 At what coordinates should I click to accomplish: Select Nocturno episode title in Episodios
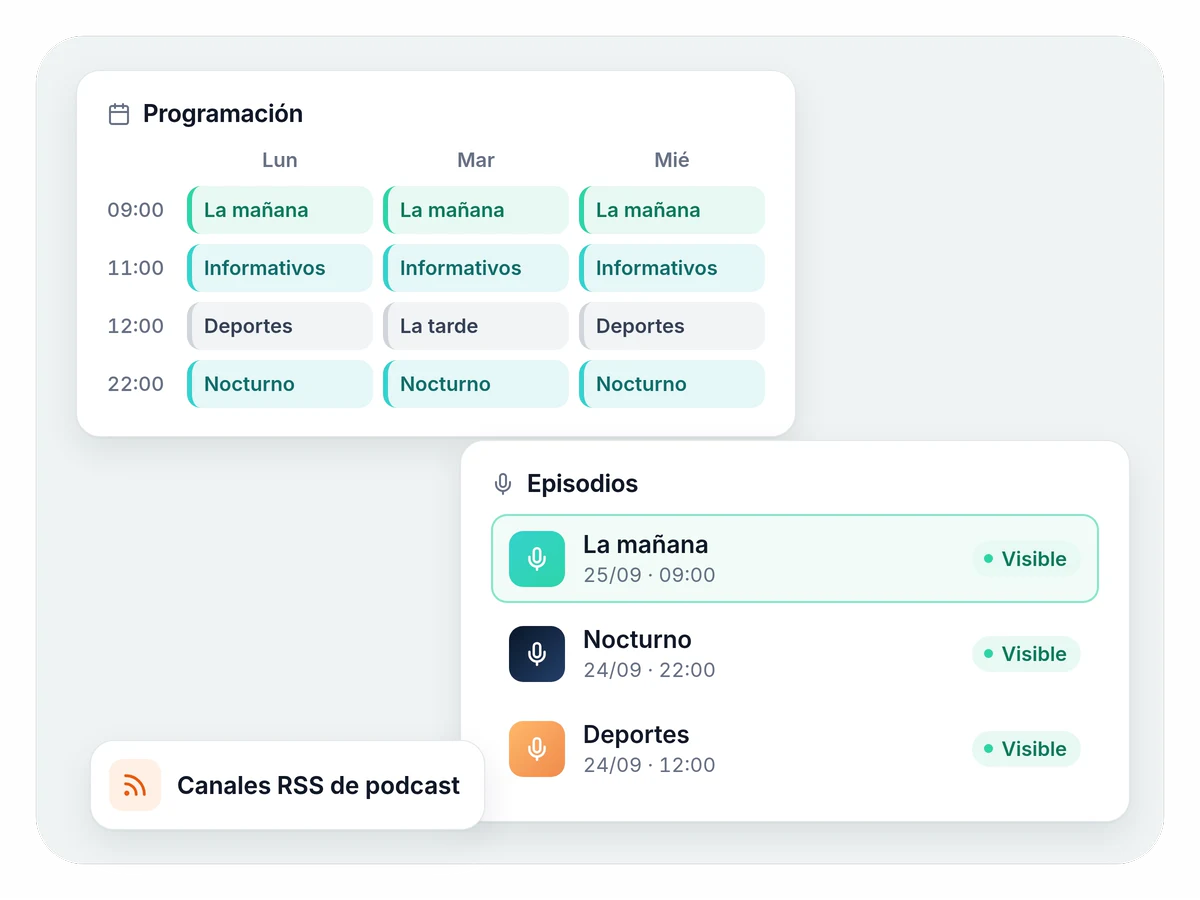[637, 640]
